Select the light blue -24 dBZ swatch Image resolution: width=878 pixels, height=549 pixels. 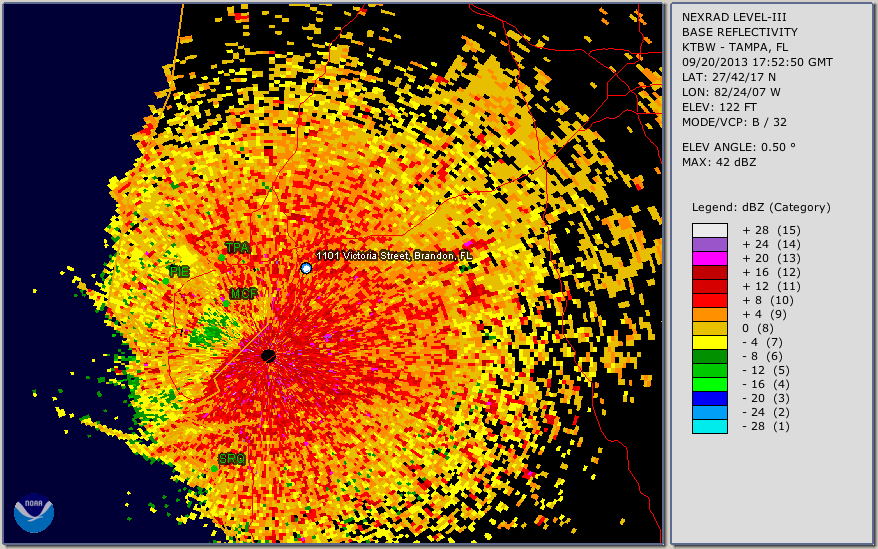(710, 412)
